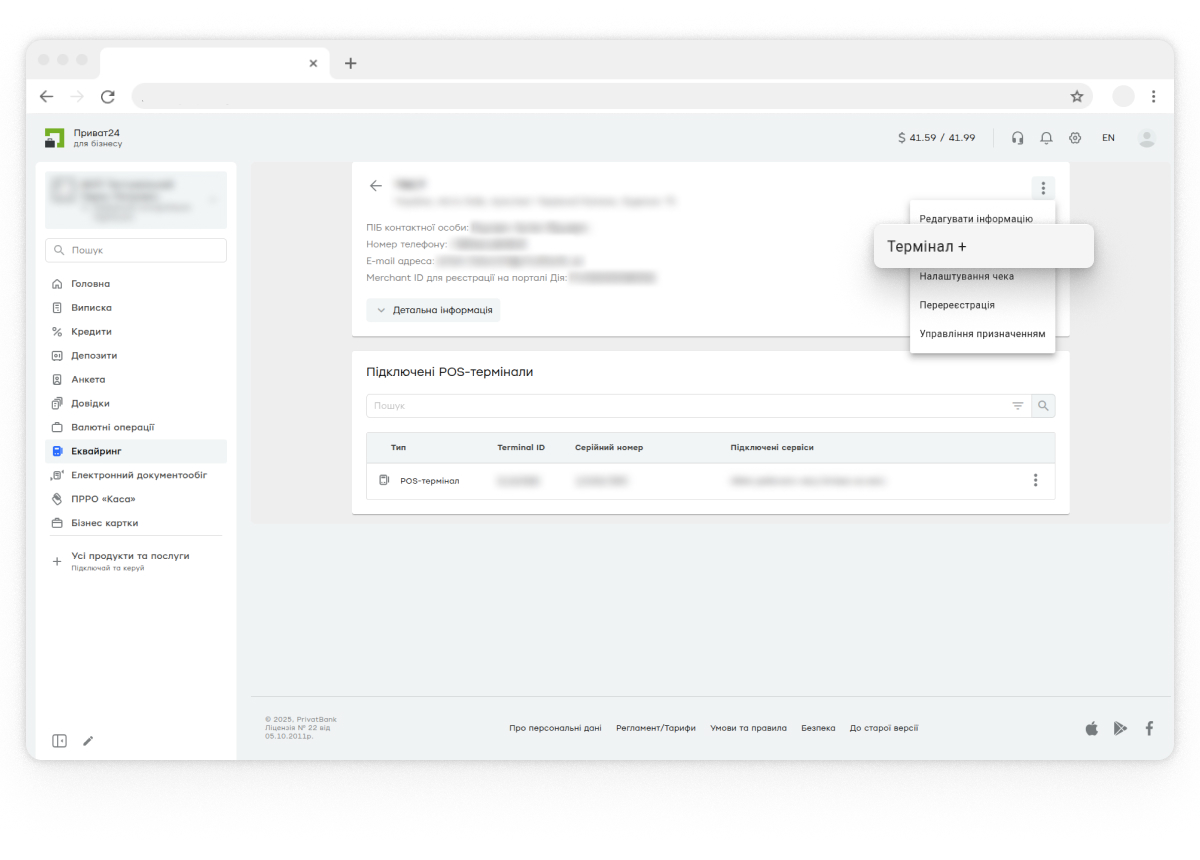Go back using arrow beside merchant name

(376, 186)
